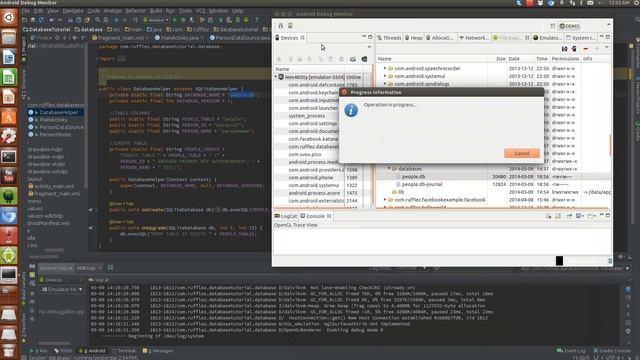Expand the com.android.speechrecorder folder
This screenshot has width=640, height=360.
tap(384, 68)
